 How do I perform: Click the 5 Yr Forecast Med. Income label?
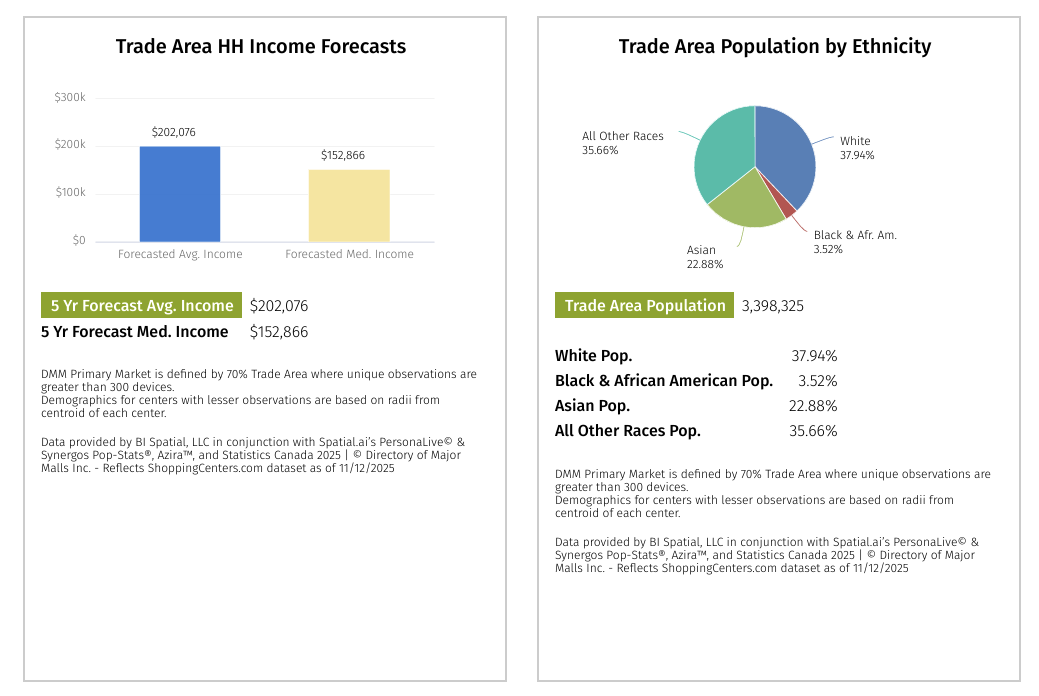coord(135,332)
